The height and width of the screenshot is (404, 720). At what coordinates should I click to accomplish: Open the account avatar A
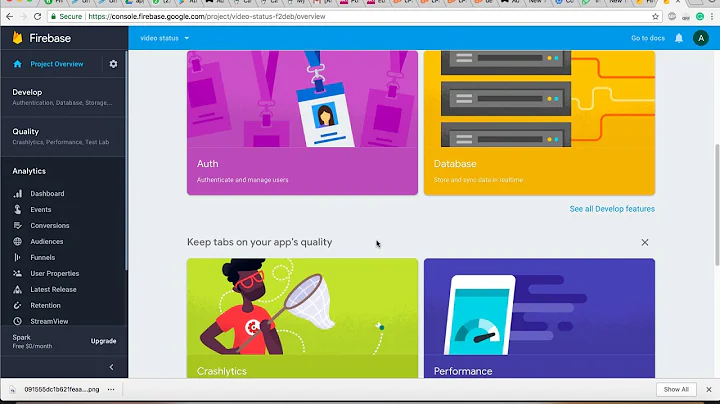tap(701, 38)
